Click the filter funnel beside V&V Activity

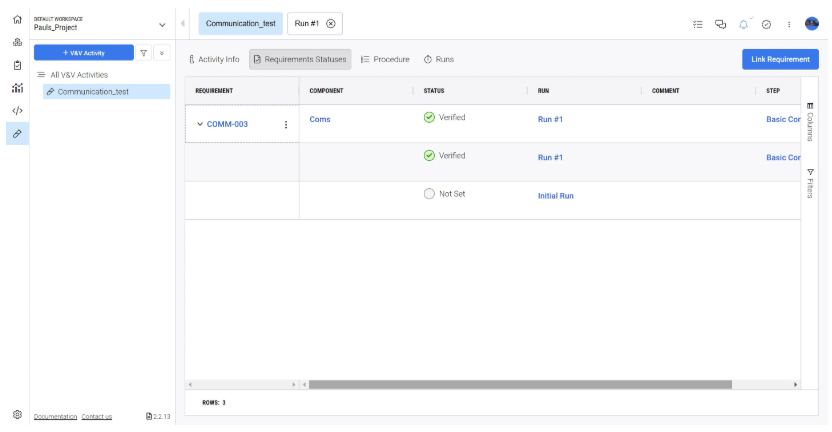(144, 52)
